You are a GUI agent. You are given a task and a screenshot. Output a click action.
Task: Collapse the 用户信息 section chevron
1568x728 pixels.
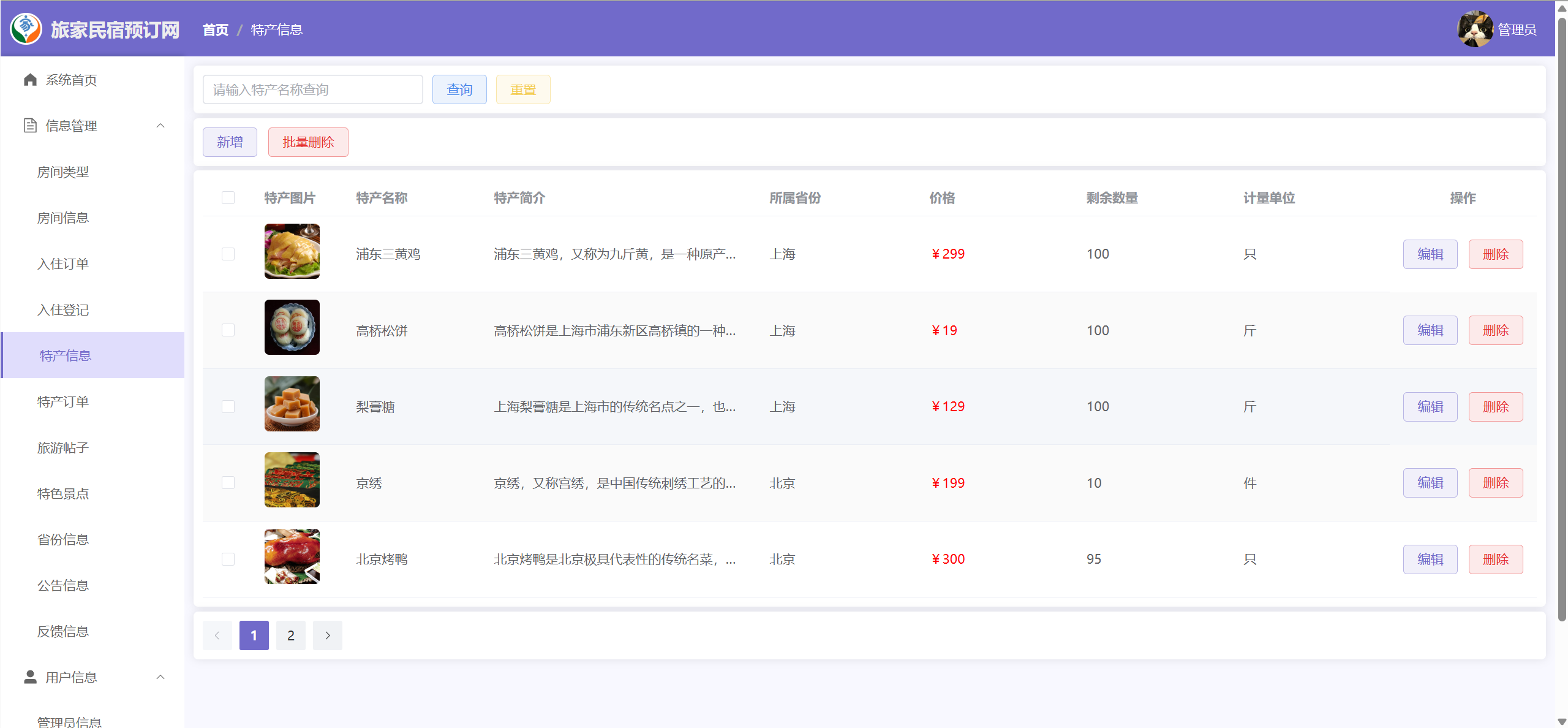coord(160,677)
